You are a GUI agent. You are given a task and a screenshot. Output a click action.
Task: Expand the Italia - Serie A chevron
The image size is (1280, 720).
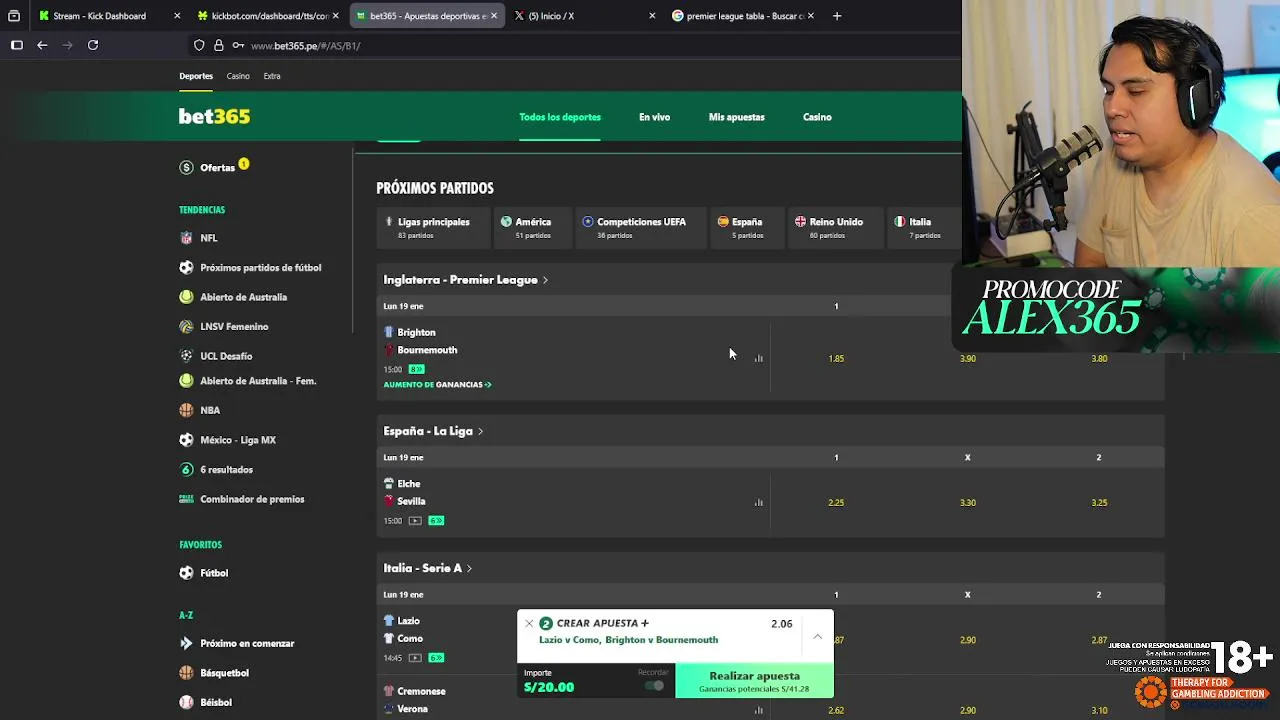469,568
